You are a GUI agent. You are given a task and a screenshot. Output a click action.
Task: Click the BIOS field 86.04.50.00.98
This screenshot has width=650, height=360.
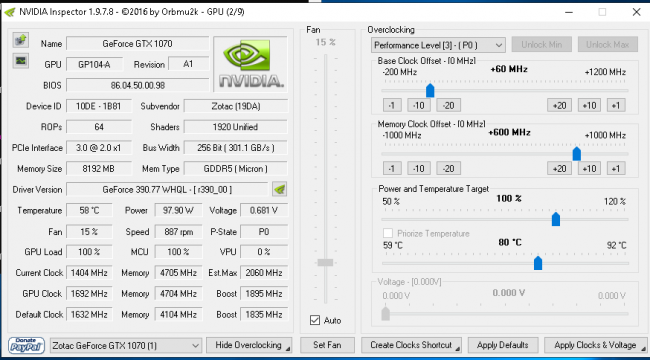coord(138,85)
